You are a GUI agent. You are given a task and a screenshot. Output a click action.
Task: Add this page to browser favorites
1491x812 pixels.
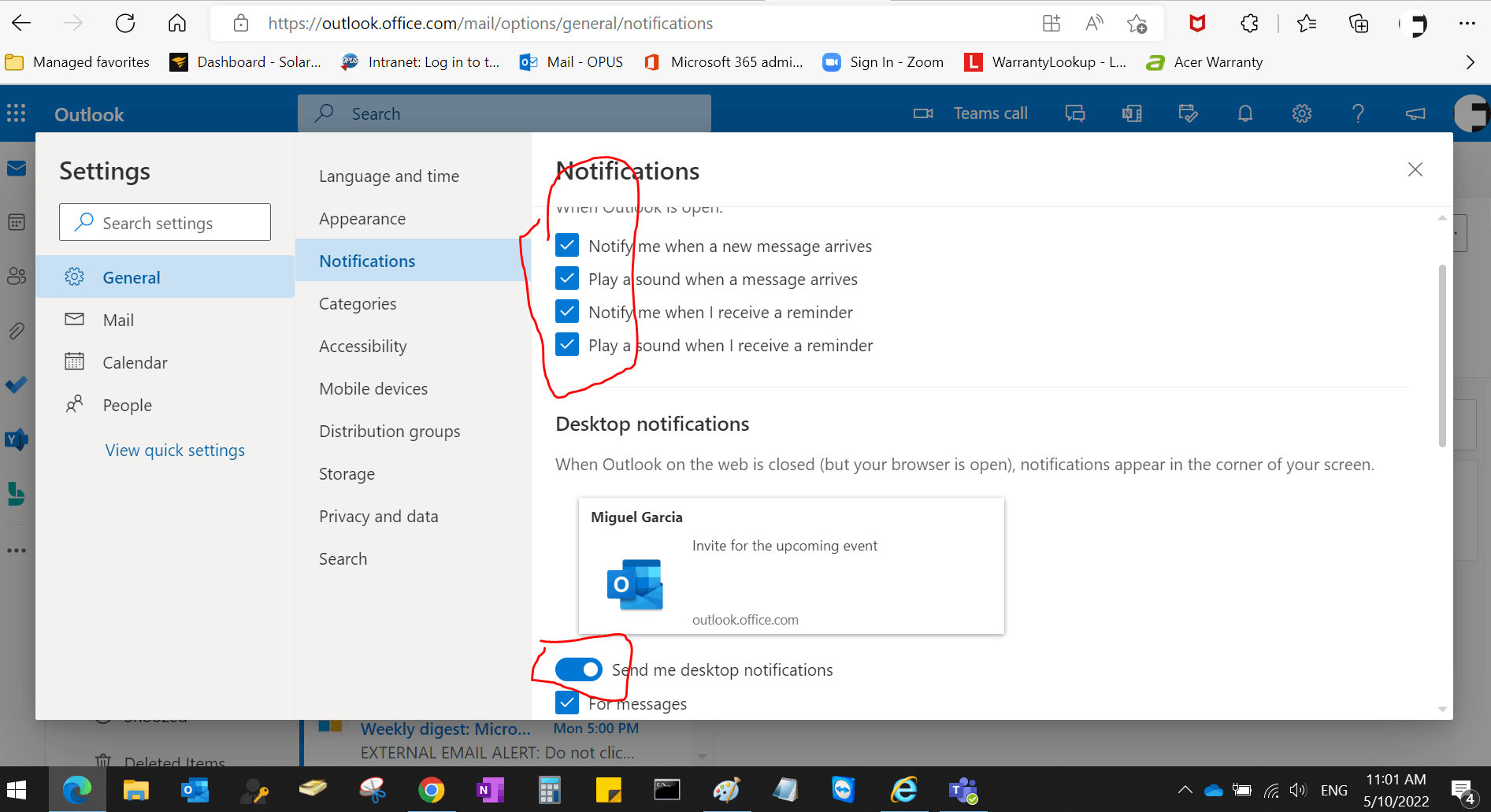point(1137,24)
